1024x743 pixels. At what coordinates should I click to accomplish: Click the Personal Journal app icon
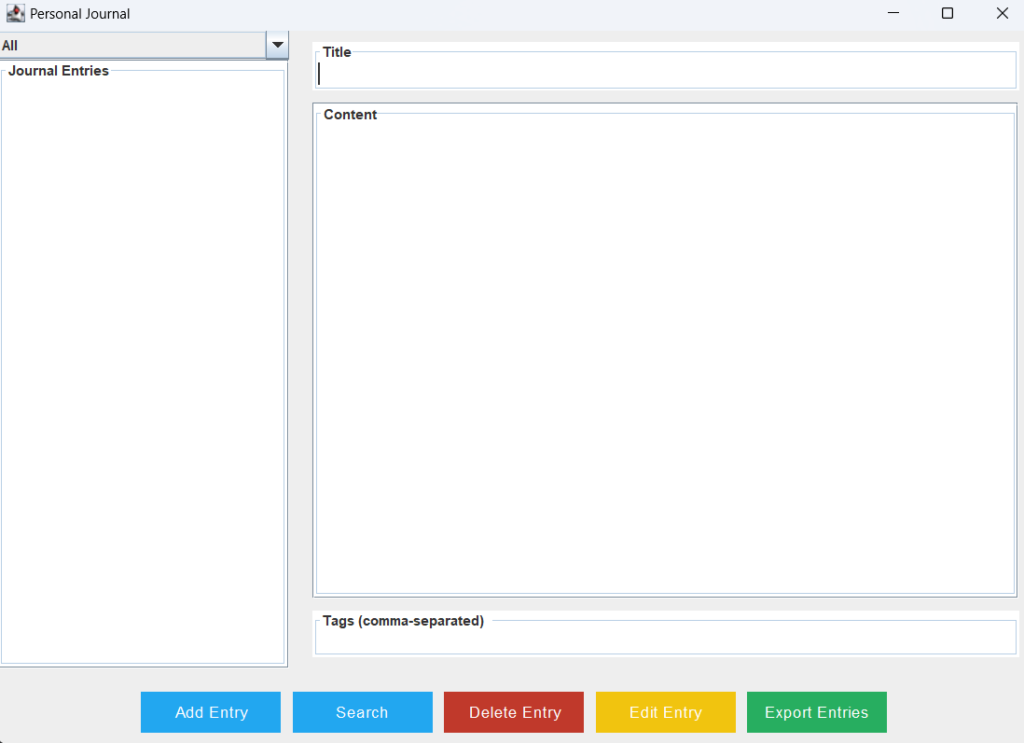point(15,13)
